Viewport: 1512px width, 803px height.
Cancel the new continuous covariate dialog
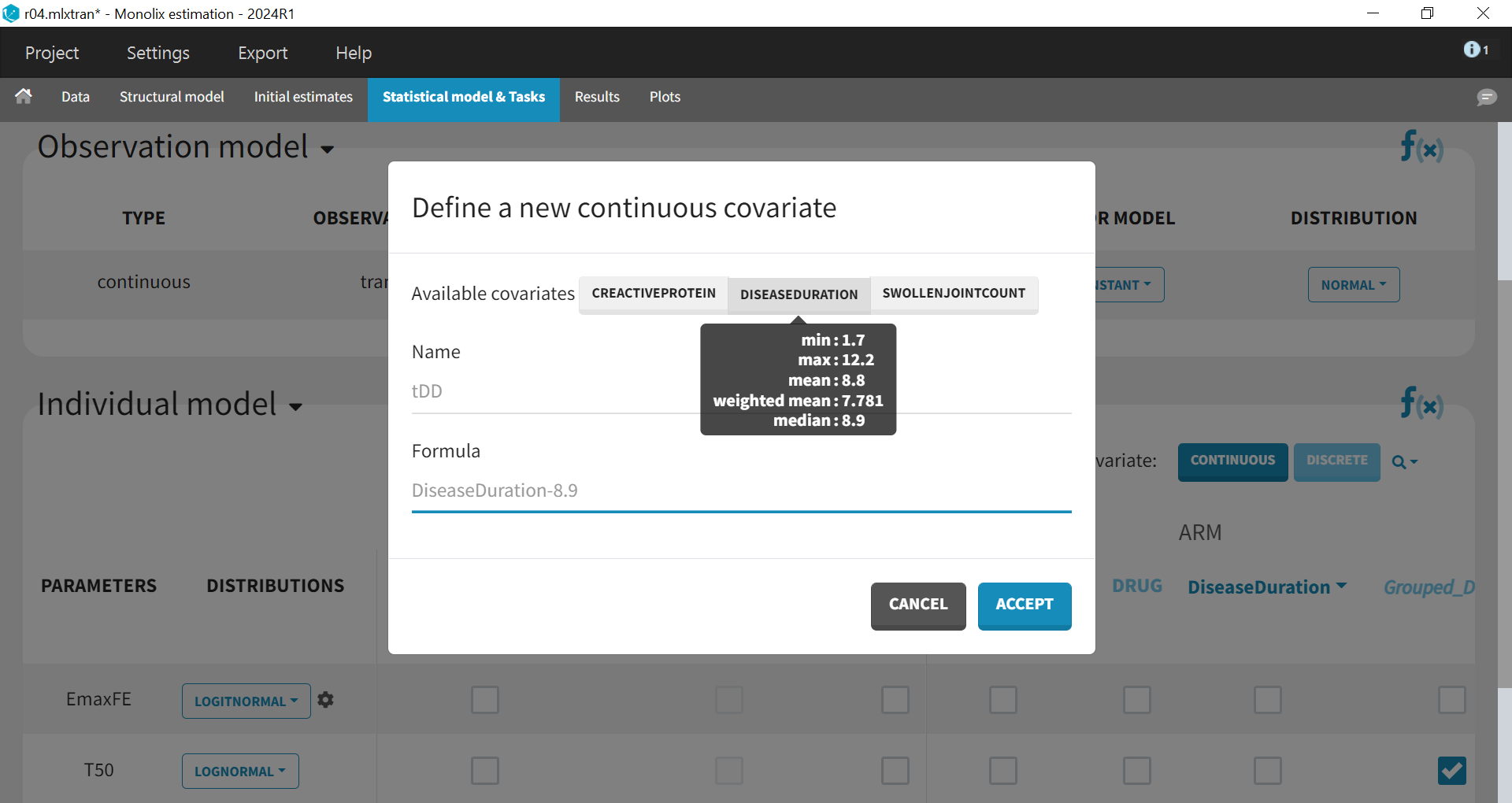917,605
